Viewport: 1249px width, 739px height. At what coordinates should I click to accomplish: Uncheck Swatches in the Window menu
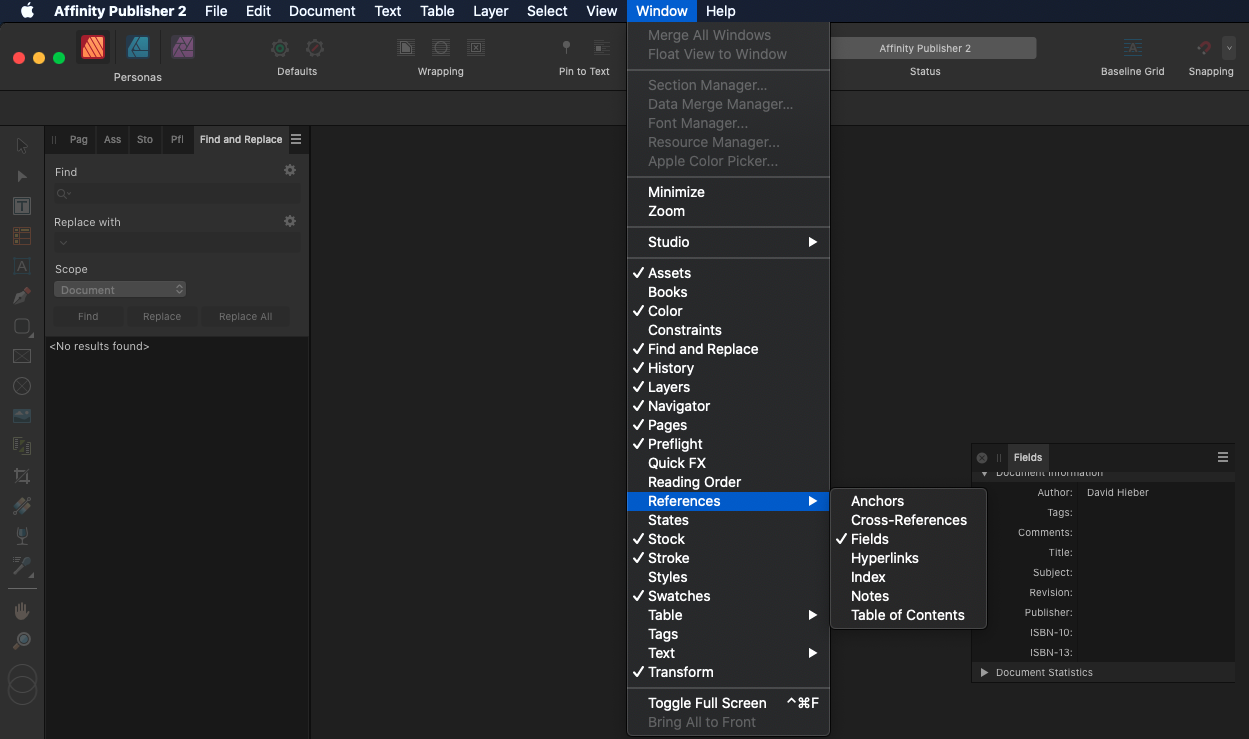[728, 596]
